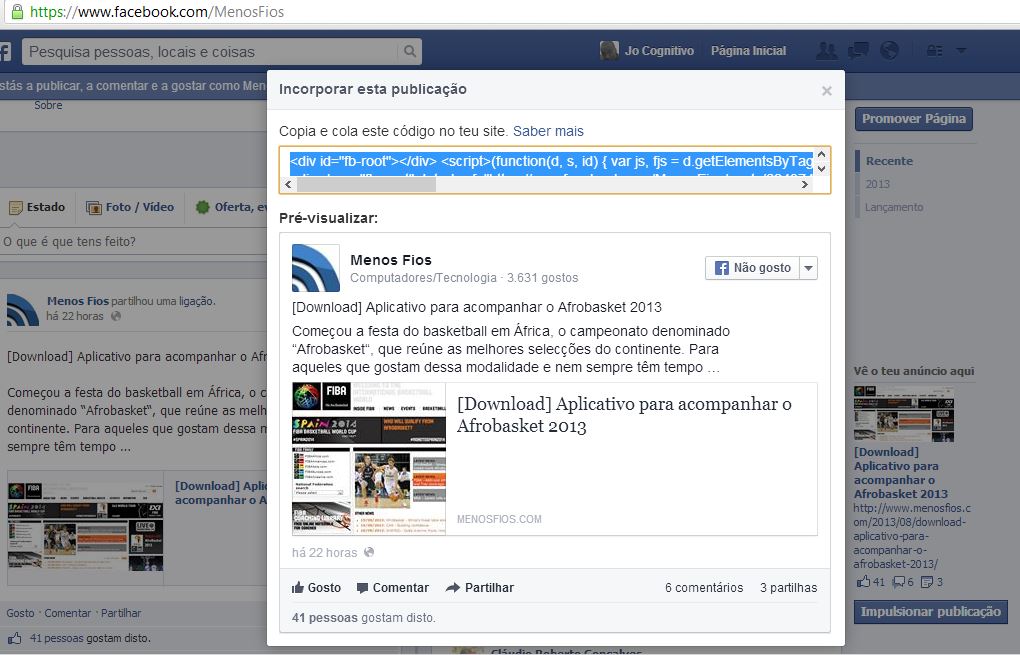Open the account menu dropdown arrow
The height and width of the screenshot is (655, 1020).
click(x=961, y=51)
